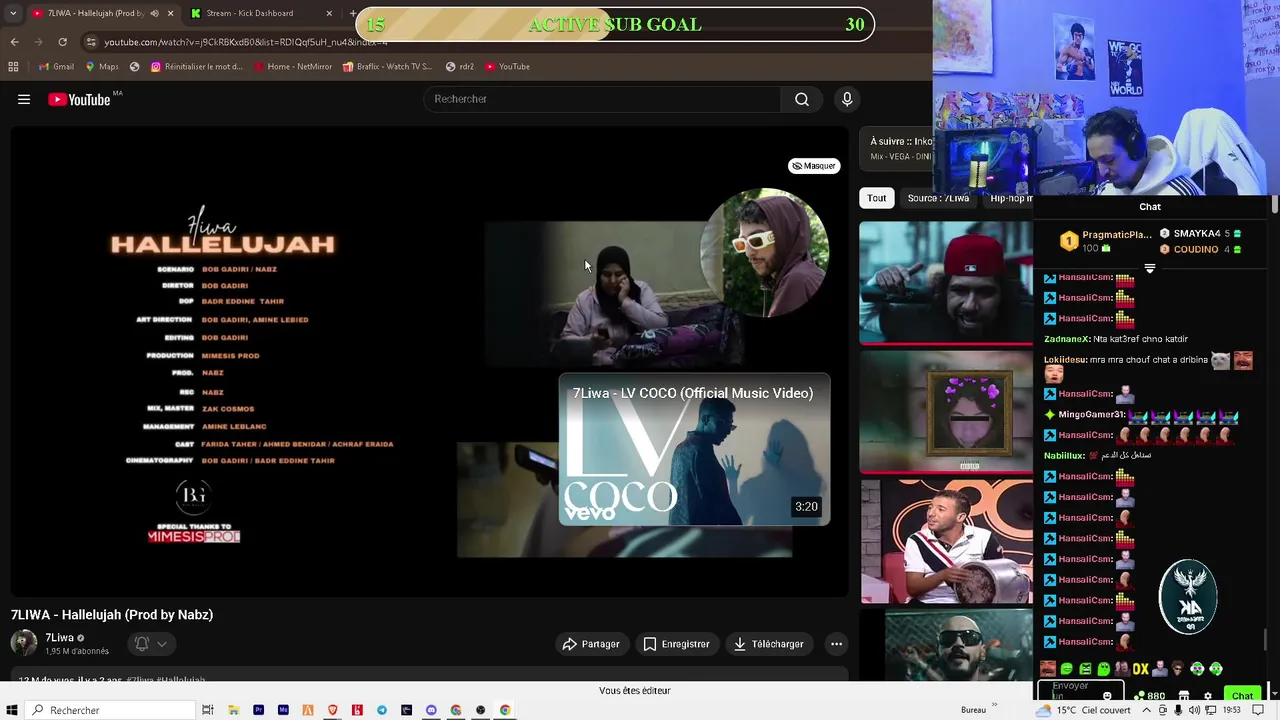Click the 7Liwa circular channel end-card
Viewport: 1280px width, 720px height.
click(764, 253)
